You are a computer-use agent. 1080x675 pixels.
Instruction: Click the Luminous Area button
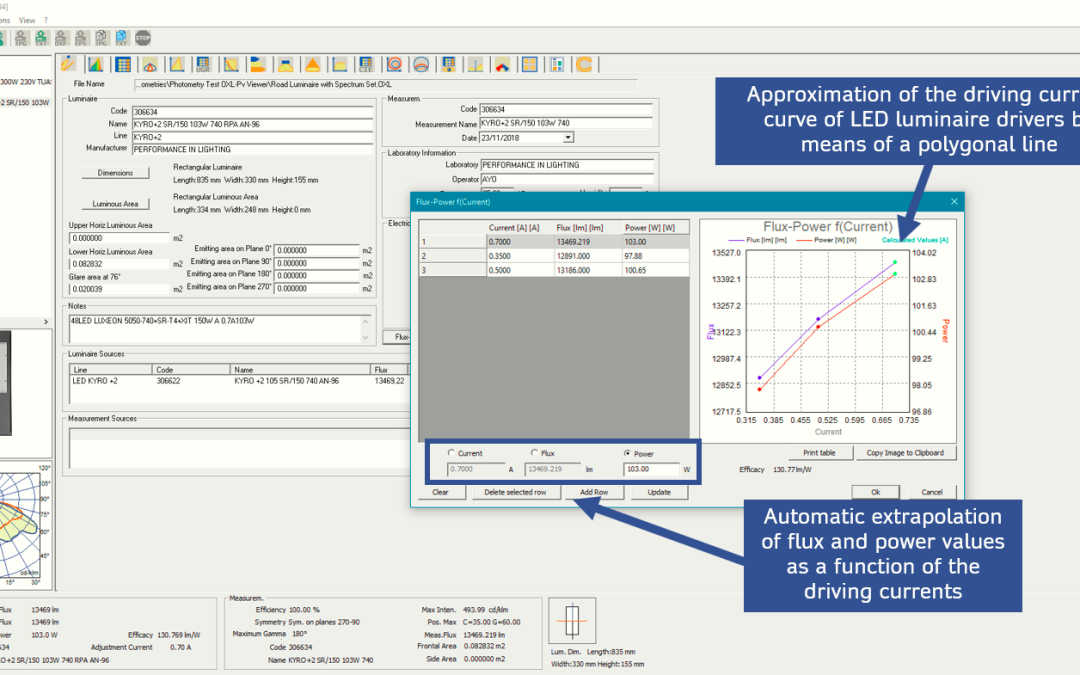[115, 204]
